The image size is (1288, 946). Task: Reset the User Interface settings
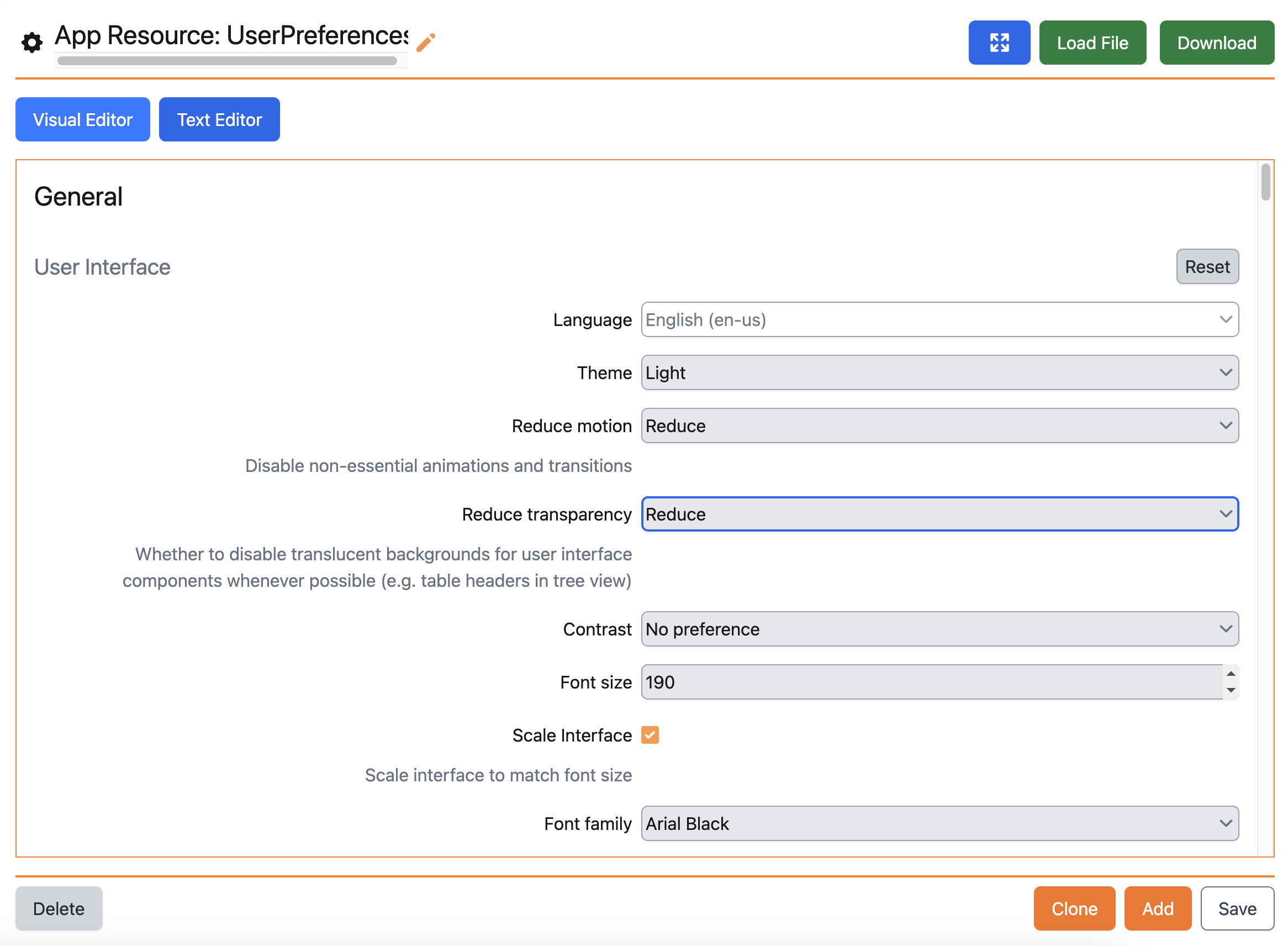pyautogui.click(x=1207, y=266)
